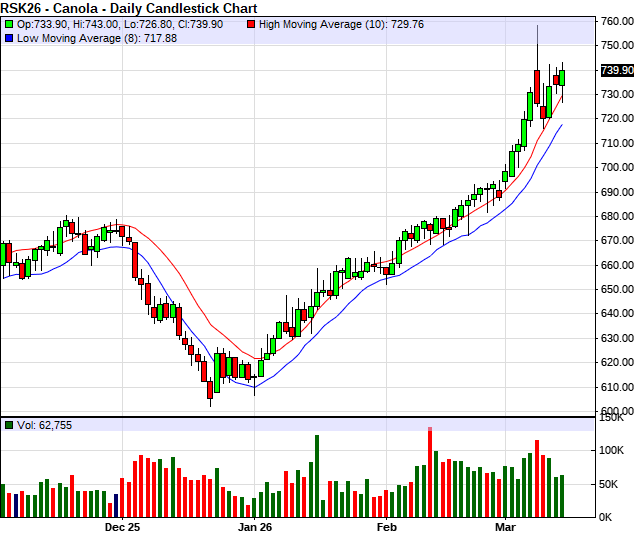Click the Vol: 62,755 legend text
Image resolution: width=640 pixels, height=536 pixels.
(46, 425)
